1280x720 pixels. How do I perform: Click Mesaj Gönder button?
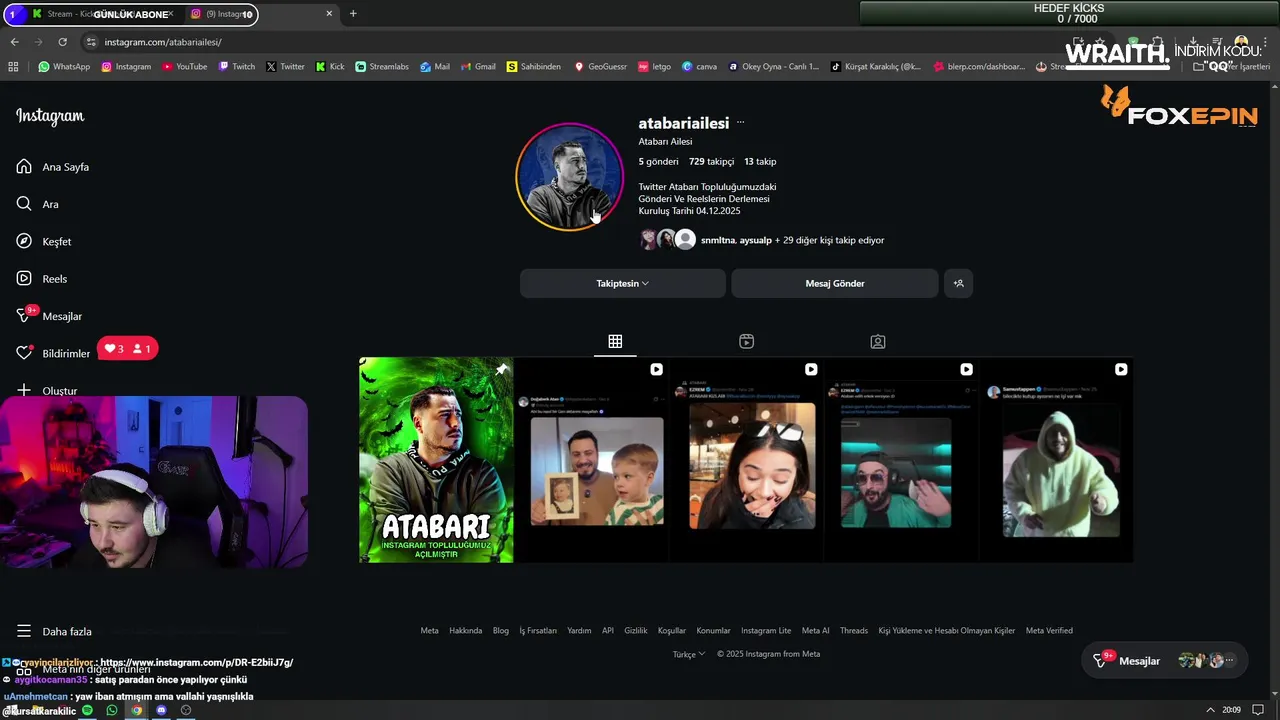point(835,283)
